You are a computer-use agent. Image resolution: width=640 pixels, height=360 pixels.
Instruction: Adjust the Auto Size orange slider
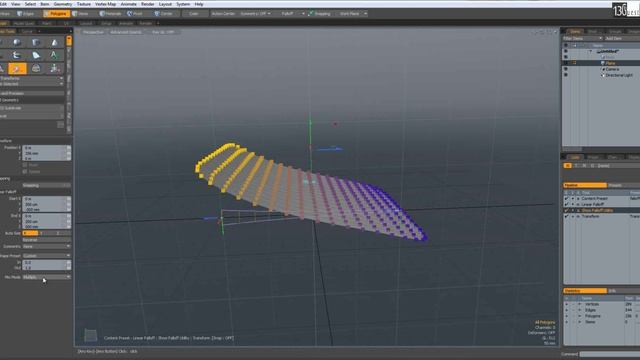click(31, 233)
